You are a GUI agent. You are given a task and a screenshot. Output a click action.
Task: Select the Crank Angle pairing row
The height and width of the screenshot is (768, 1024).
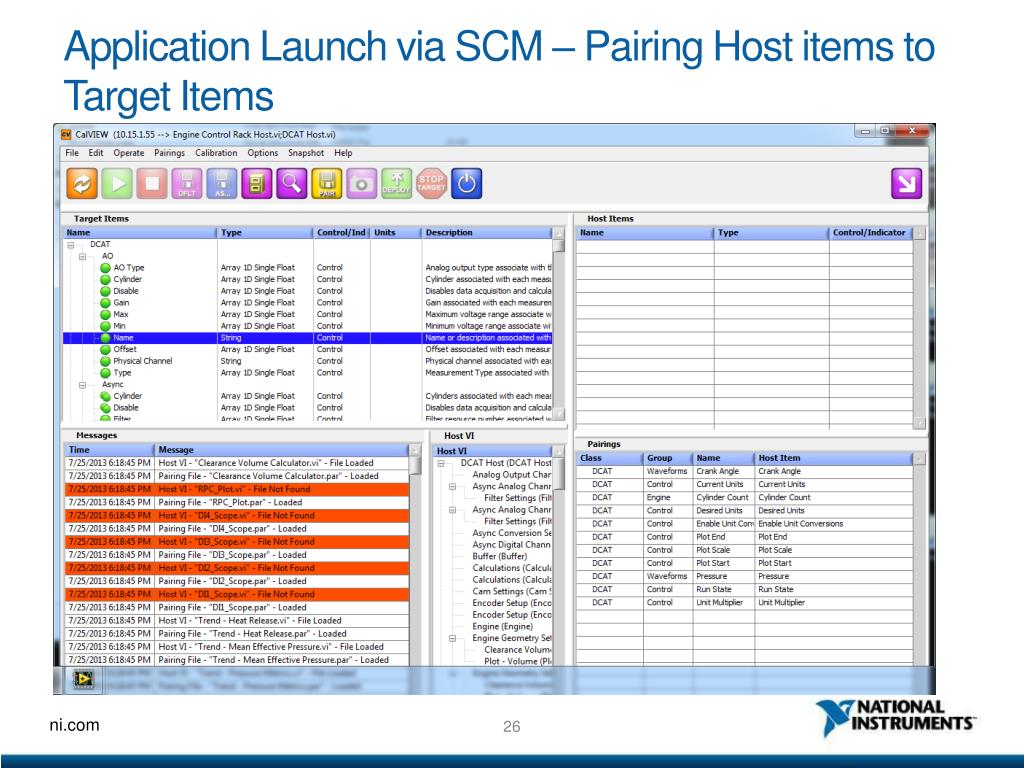[744, 471]
